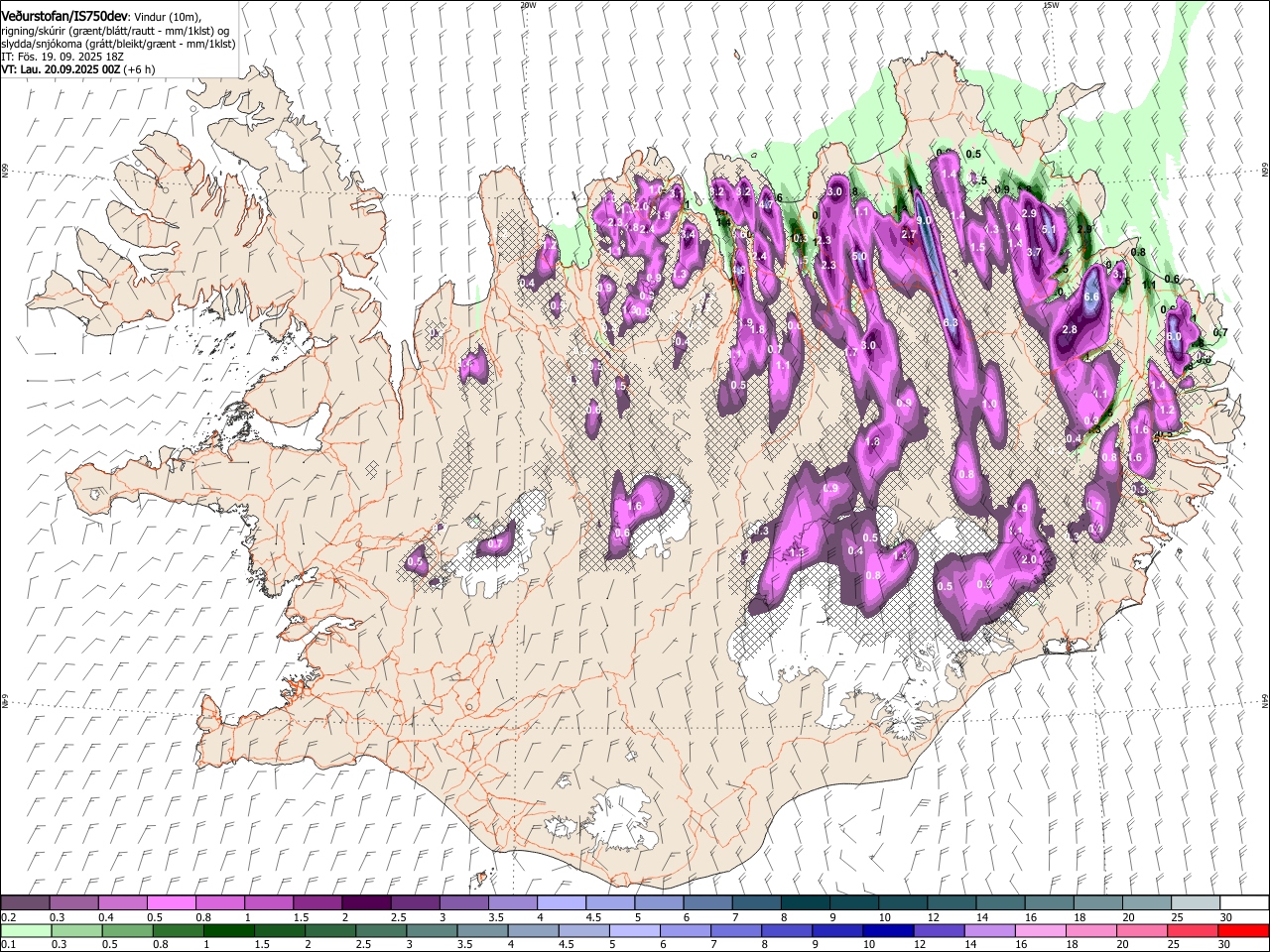Click the '5.1' precipitation value on the map
The height and width of the screenshot is (952, 1270).
1050,229
